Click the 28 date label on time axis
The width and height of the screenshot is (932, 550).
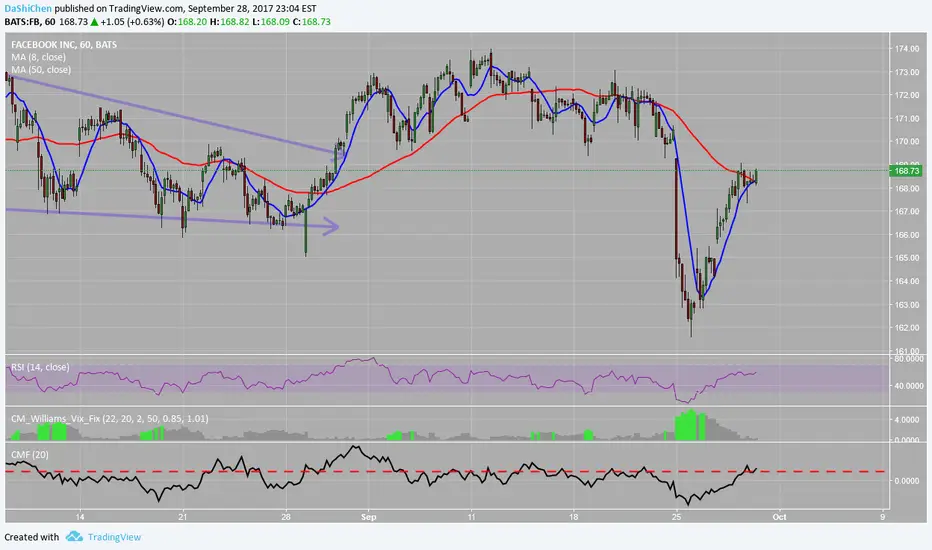click(x=286, y=517)
